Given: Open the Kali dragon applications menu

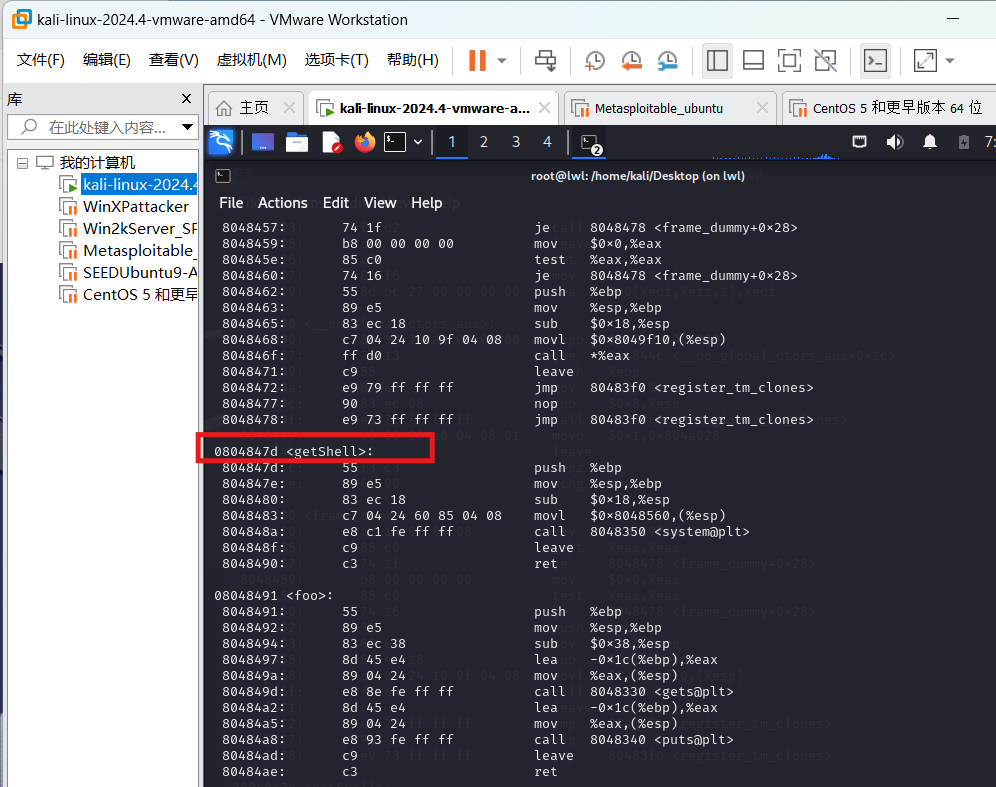Looking at the screenshot, I should coord(221,142).
